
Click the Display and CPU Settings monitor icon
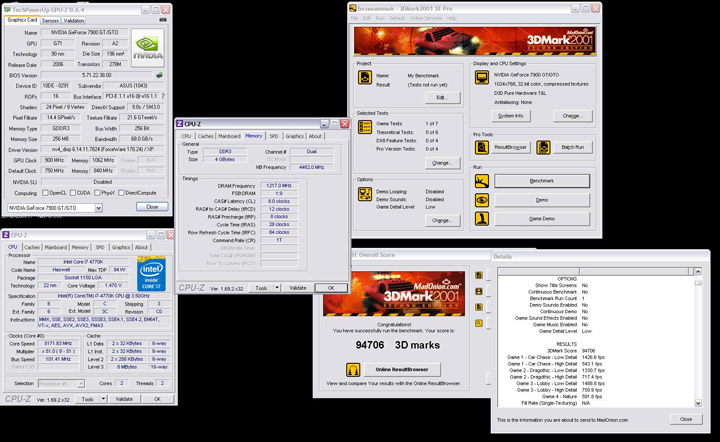[482, 77]
